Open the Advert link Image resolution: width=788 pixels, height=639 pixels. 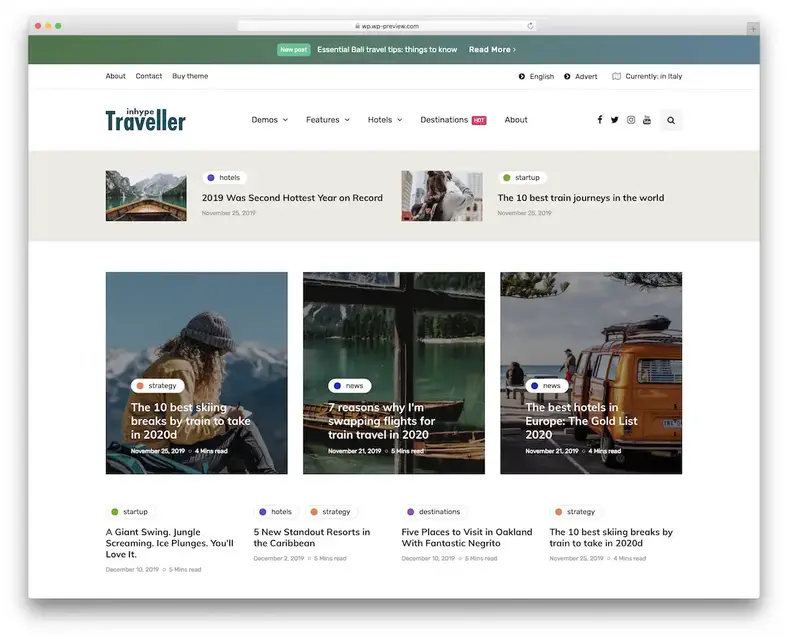click(586, 76)
